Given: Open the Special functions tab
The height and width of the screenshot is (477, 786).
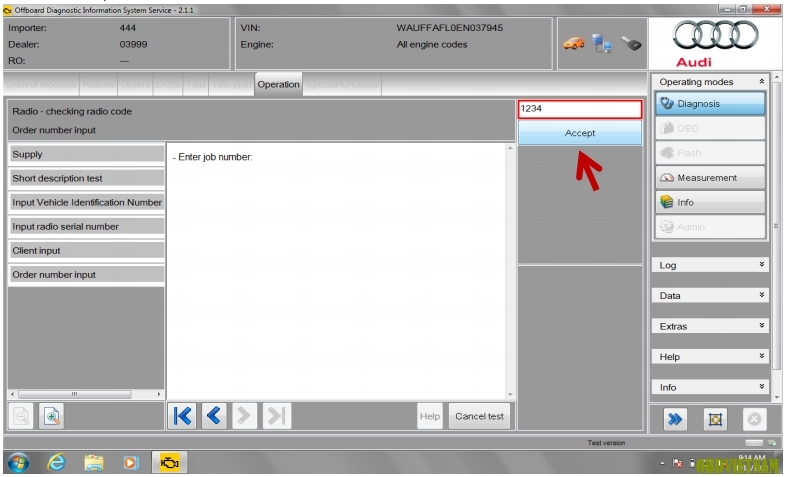Looking at the screenshot, I should tap(342, 84).
